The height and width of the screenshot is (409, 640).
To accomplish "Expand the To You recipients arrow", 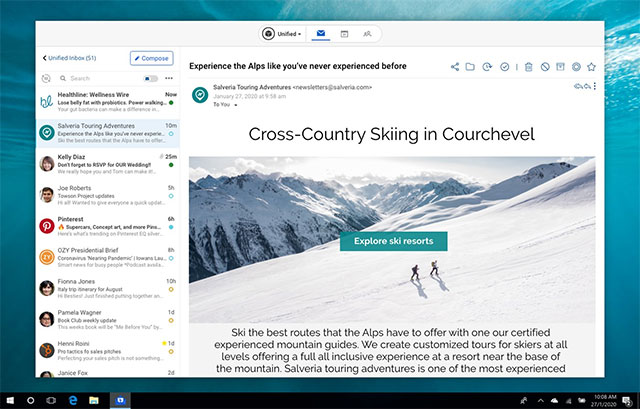I will point(236,105).
